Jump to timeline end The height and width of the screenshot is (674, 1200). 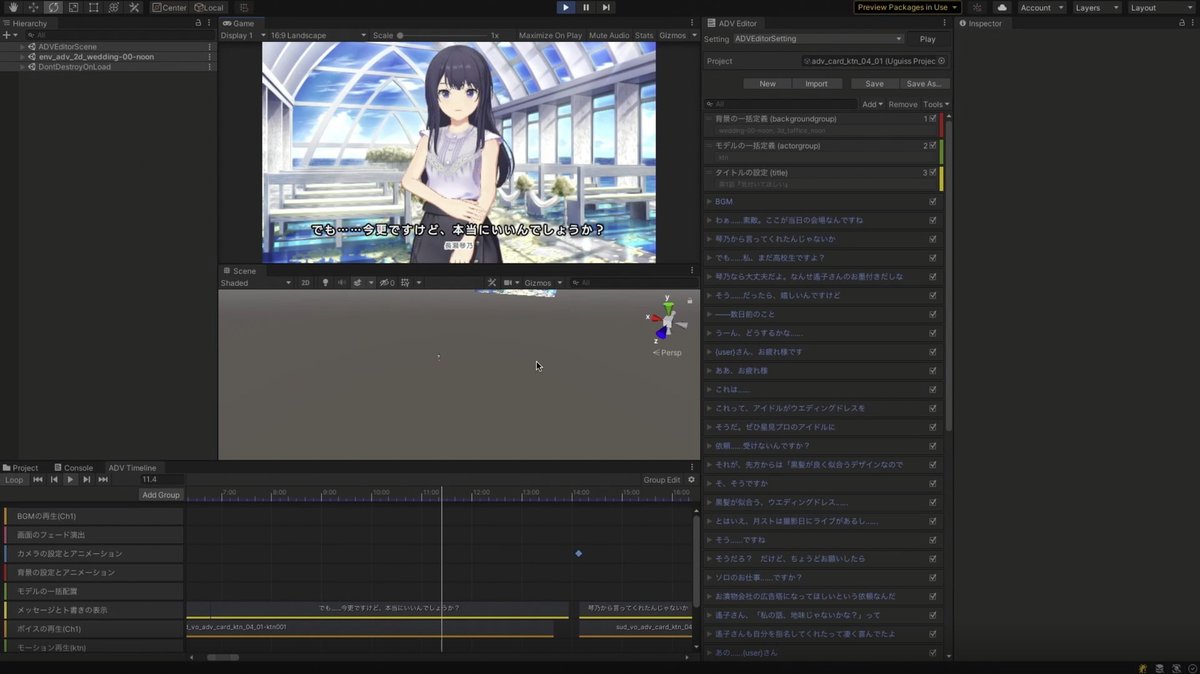tap(103, 480)
